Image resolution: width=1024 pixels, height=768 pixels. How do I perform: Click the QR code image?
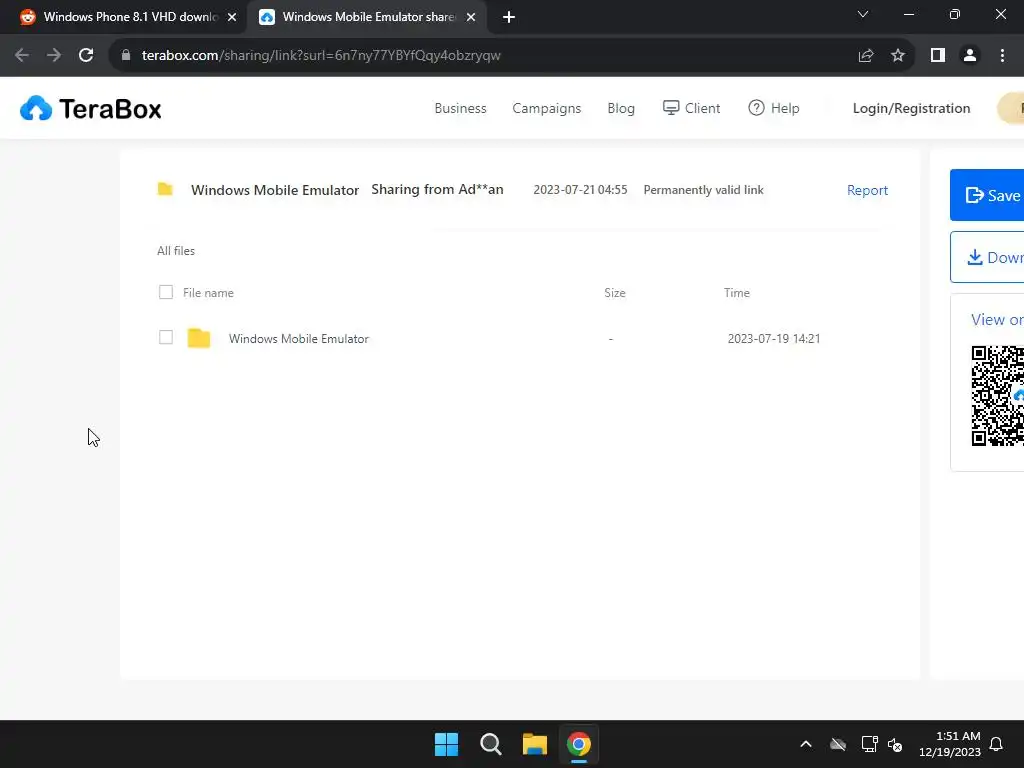click(x=997, y=396)
